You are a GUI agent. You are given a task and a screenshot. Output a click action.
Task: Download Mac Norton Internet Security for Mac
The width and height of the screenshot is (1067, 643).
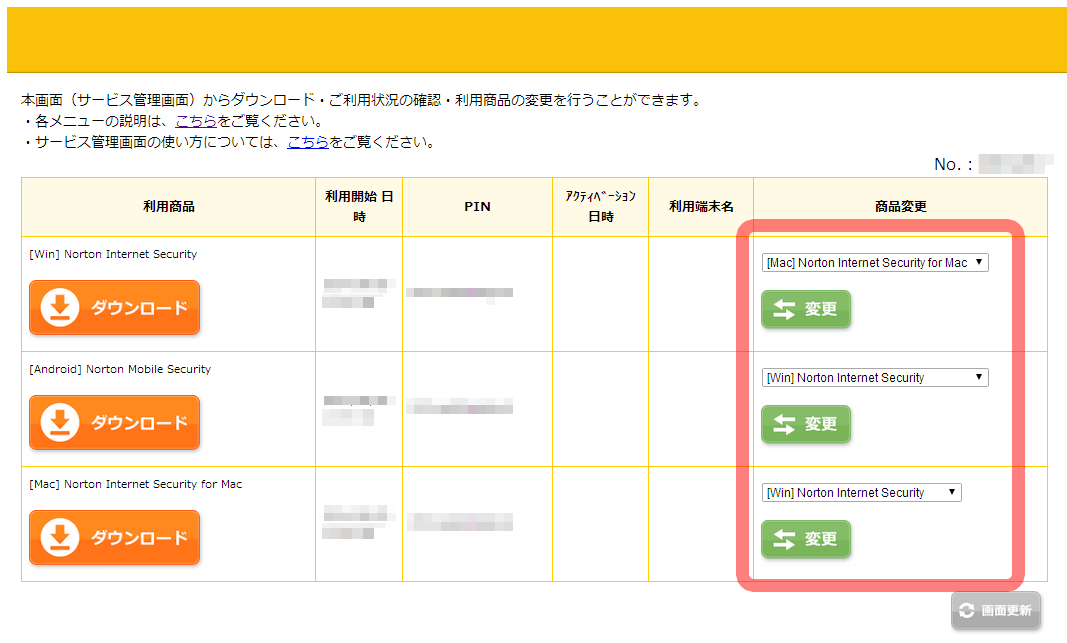click(114, 538)
